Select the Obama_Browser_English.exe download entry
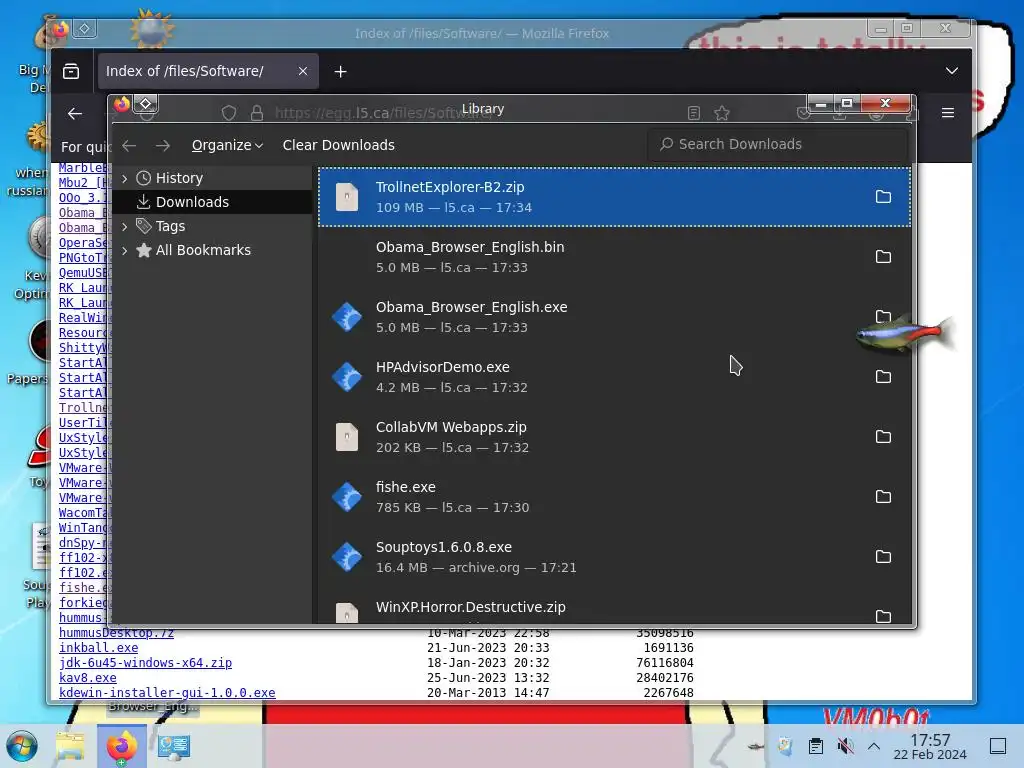 click(x=614, y=317)
